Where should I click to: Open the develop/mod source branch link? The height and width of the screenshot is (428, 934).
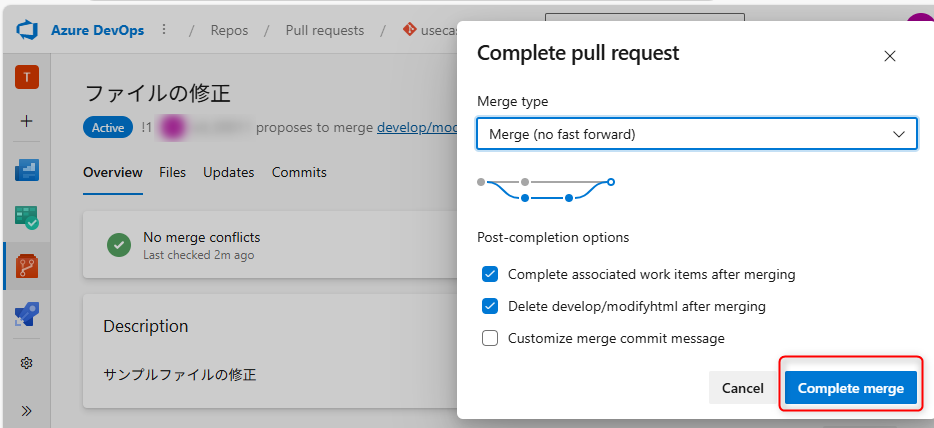click(417, 128)
